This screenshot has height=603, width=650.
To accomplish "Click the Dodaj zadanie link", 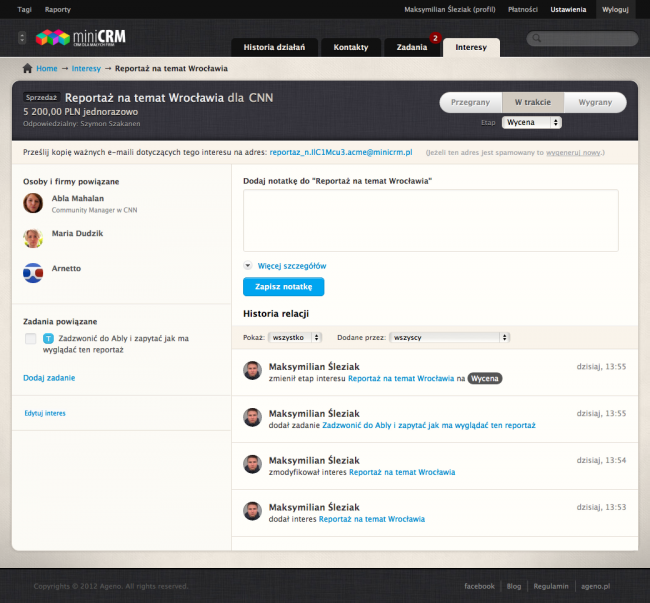I will click(x=49, y=378).
